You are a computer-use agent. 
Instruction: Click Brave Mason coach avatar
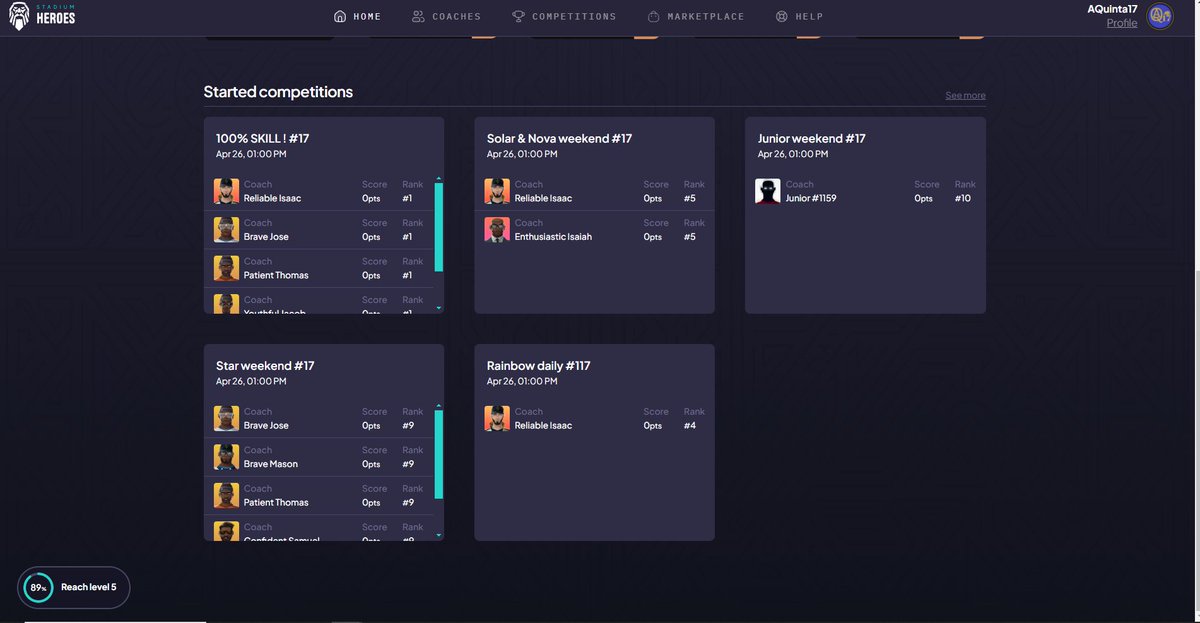pos(226,457)
